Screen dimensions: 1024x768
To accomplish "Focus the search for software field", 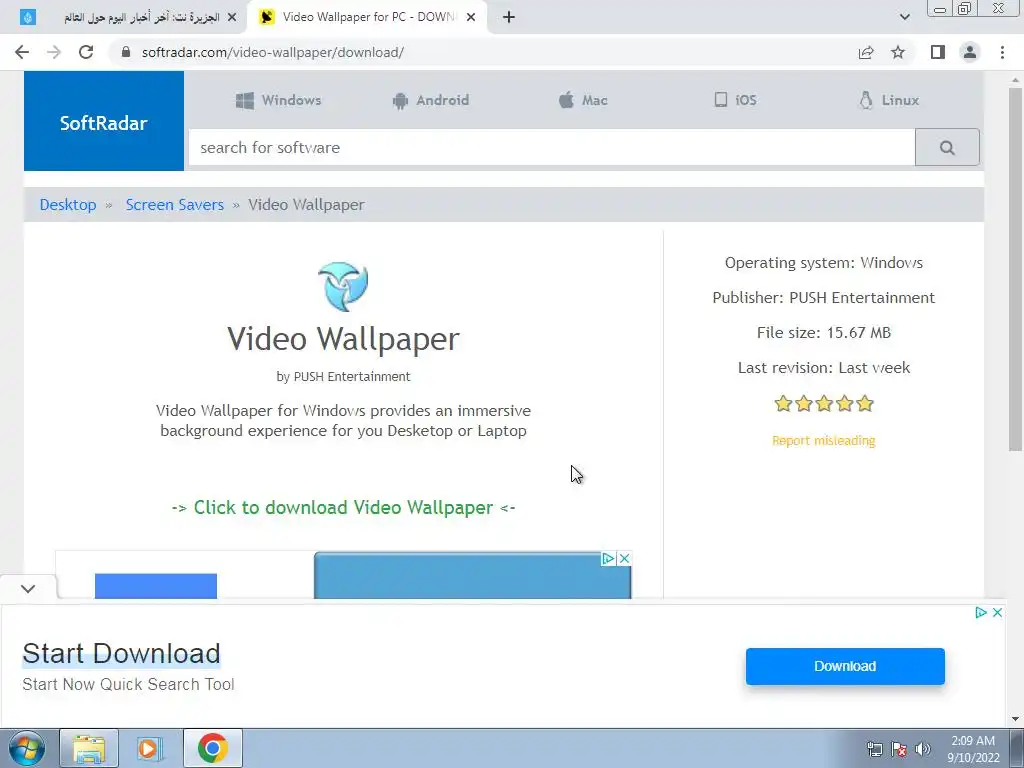I will pyautogui.click(x=552, y=148).
